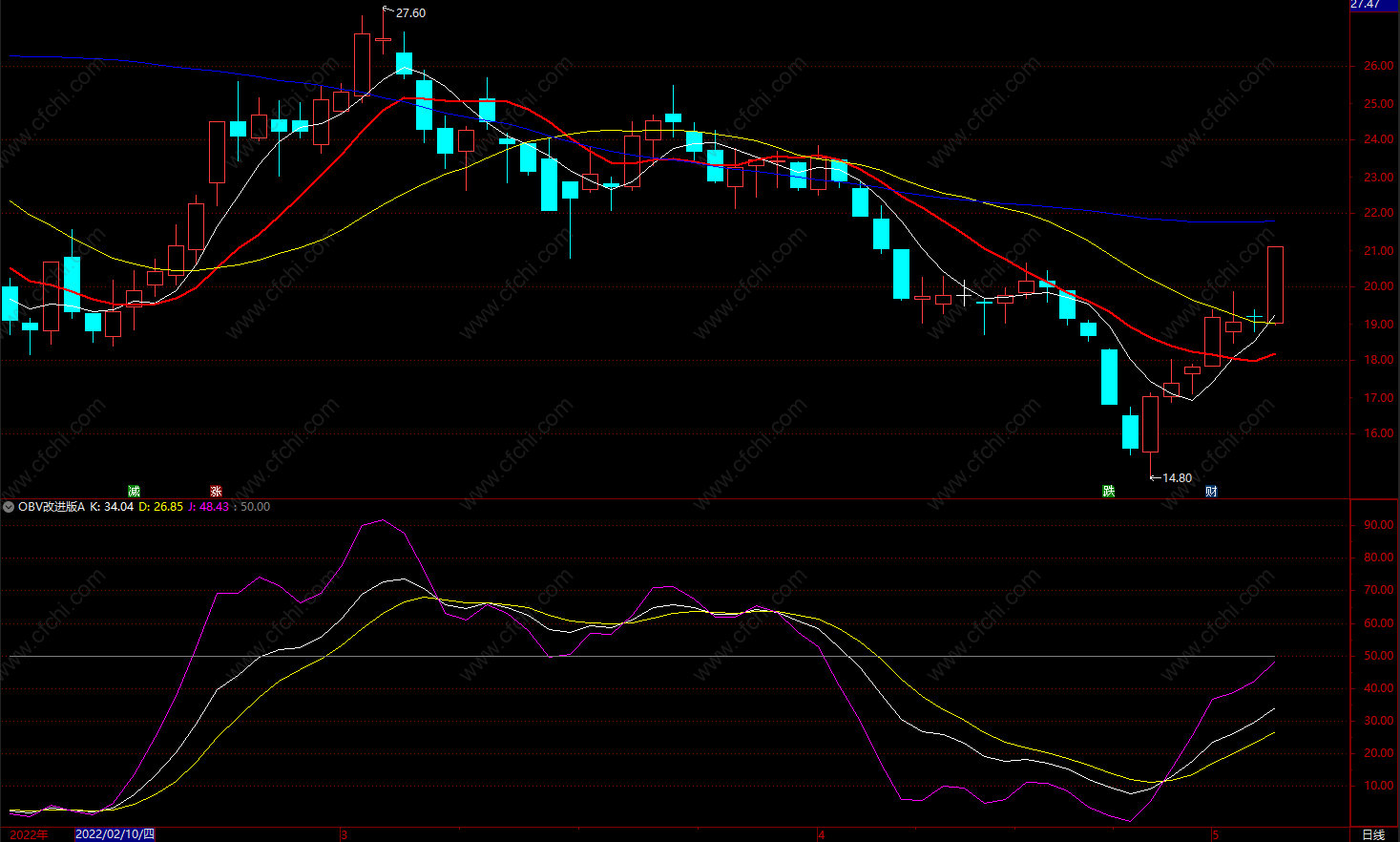Click the 21.00 price axis label
This screenshot has height=842, width=1400.
[x=1378, y=251]
